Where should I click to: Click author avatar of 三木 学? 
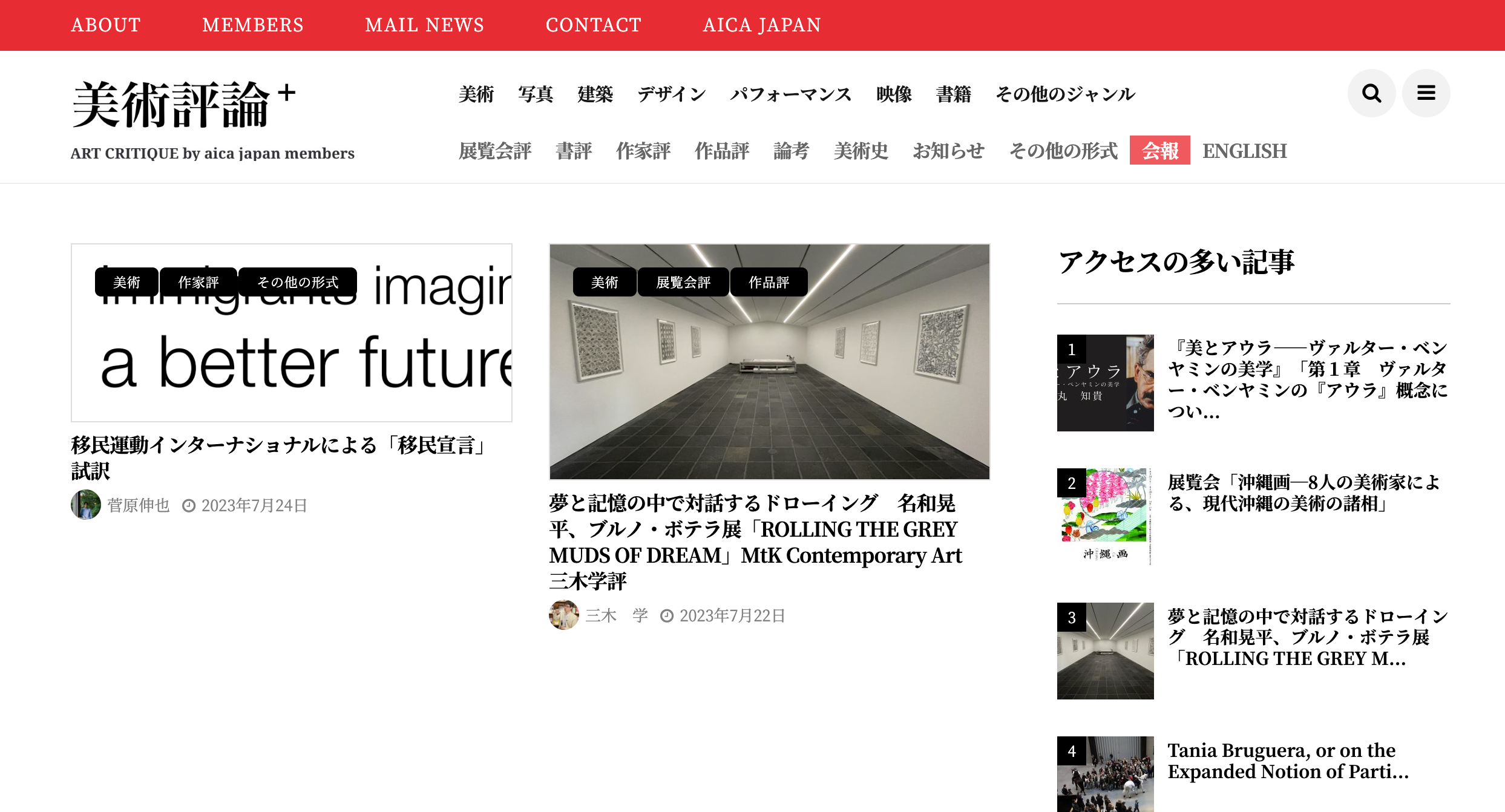click(564, 615)
